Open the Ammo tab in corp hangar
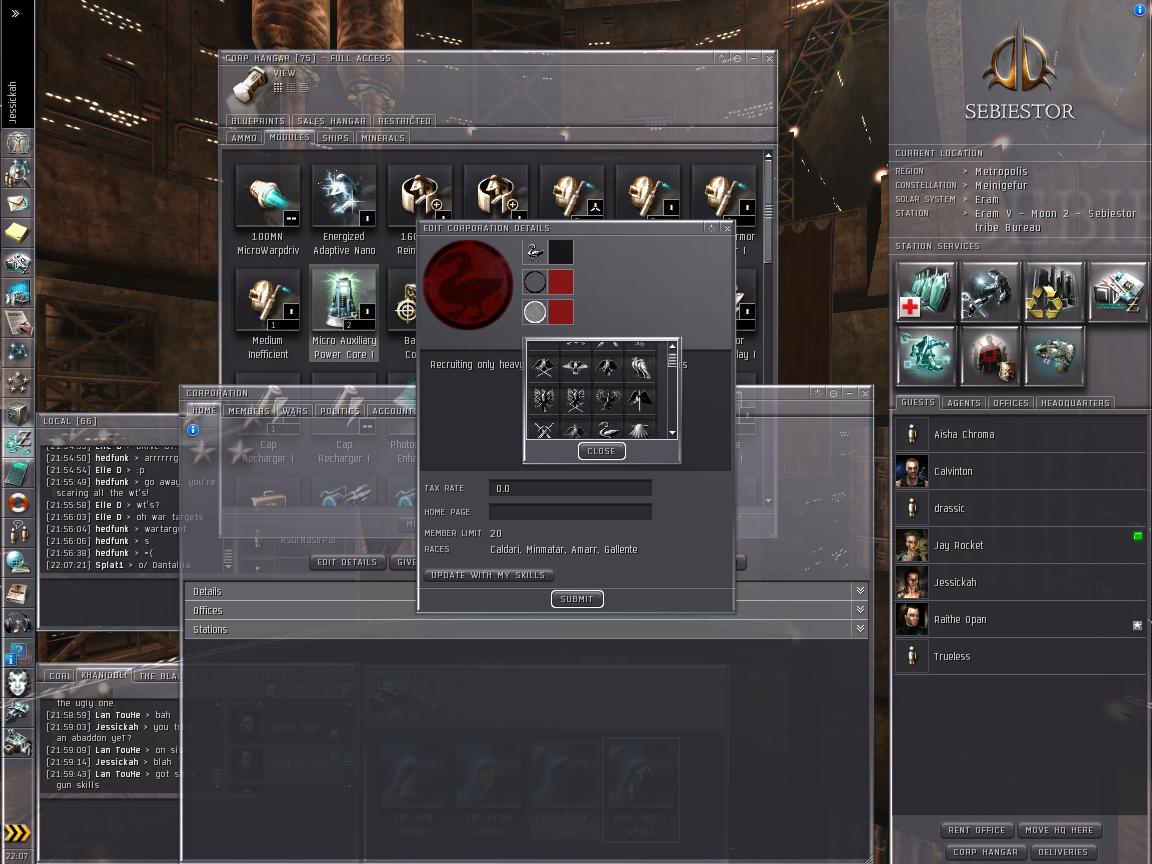The image size is (1152, 864). tap(244, 137)
